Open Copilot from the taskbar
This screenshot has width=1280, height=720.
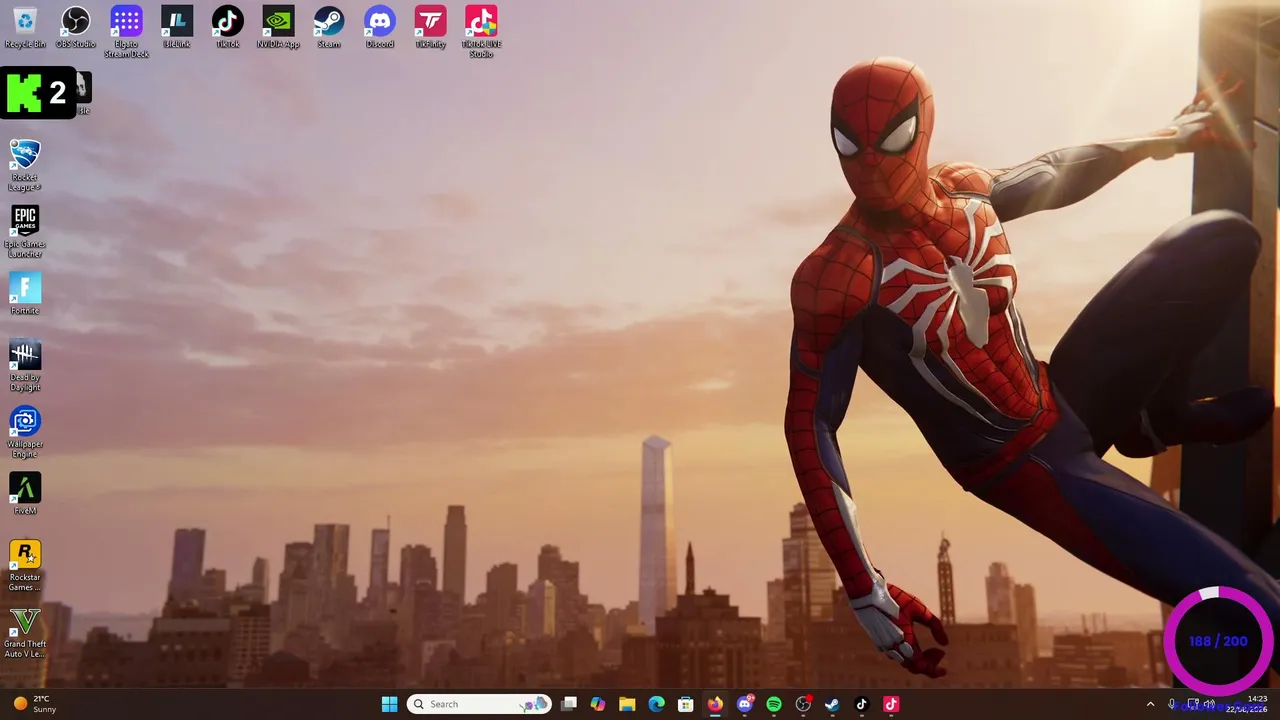[598, 704]
